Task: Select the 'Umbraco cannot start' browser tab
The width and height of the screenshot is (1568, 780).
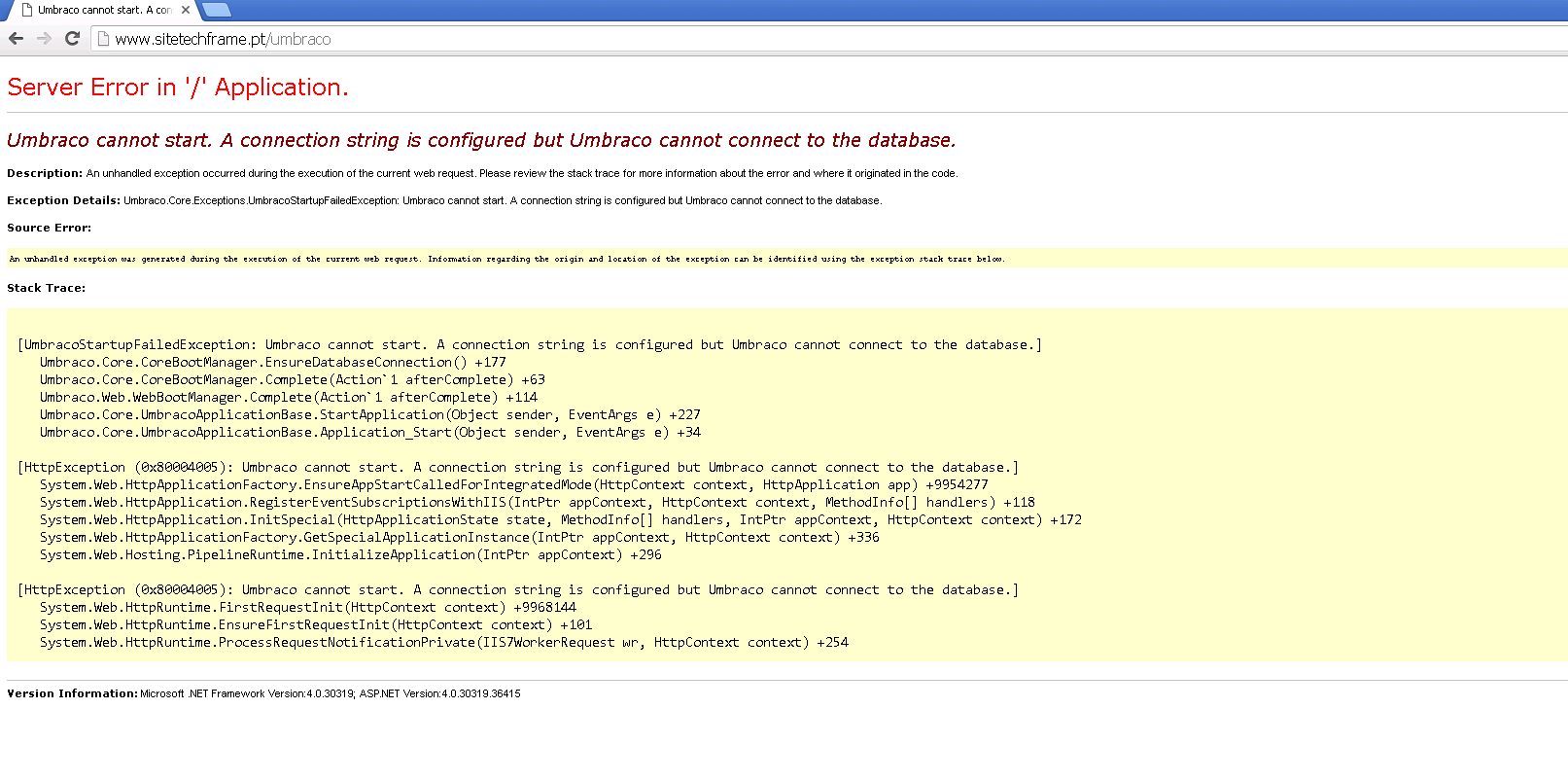Action: 103,10
